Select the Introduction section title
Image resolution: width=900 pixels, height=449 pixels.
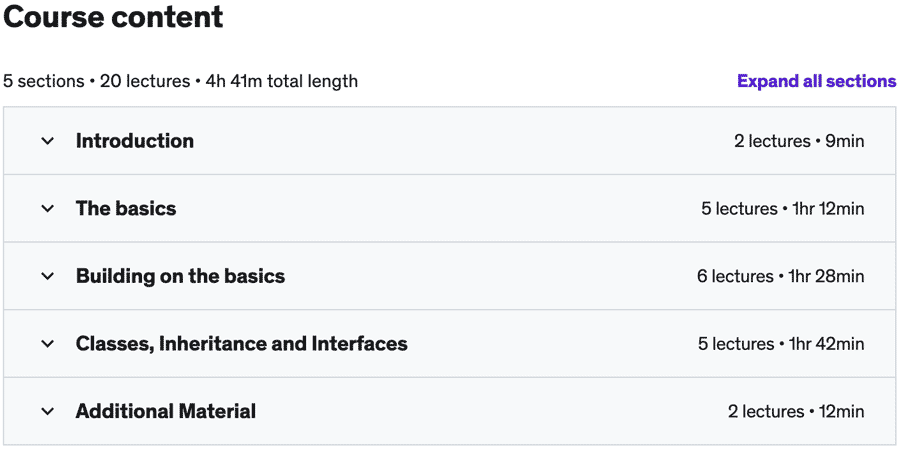pos(135,141)
